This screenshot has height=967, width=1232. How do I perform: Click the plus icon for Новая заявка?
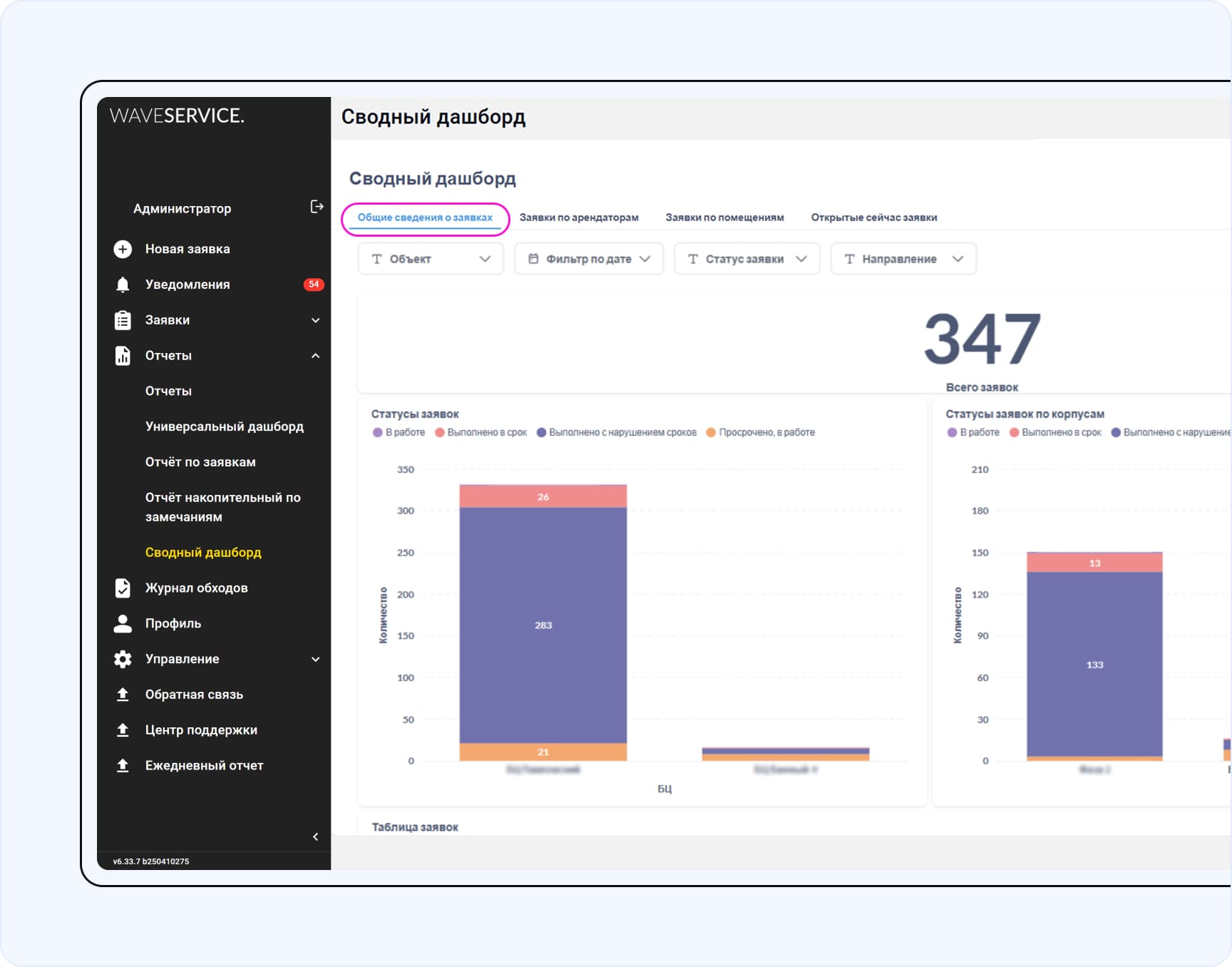[123, 249]
